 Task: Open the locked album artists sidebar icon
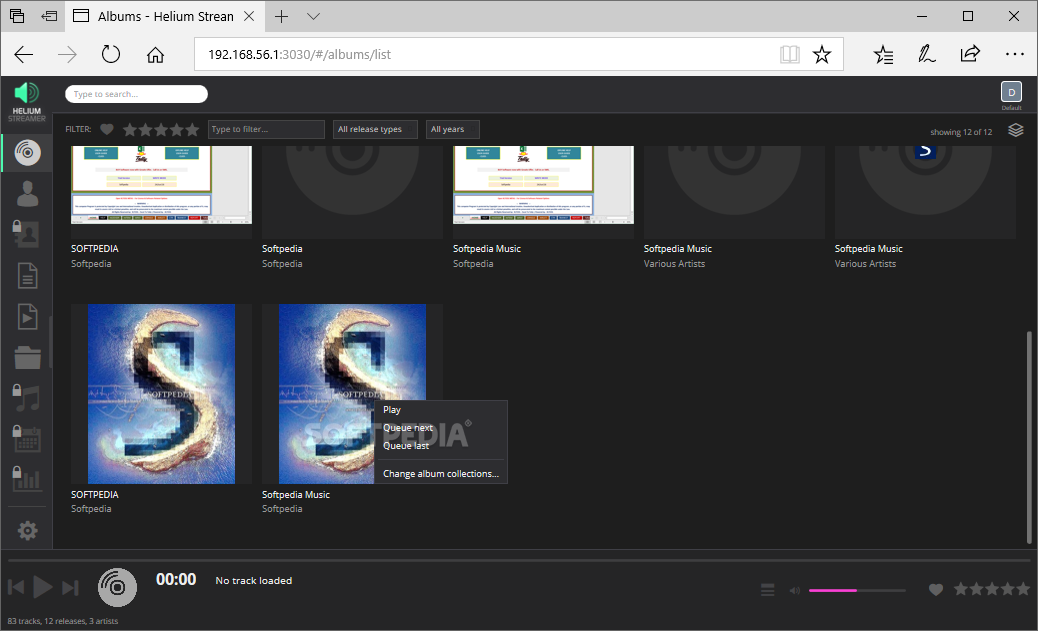26,234
